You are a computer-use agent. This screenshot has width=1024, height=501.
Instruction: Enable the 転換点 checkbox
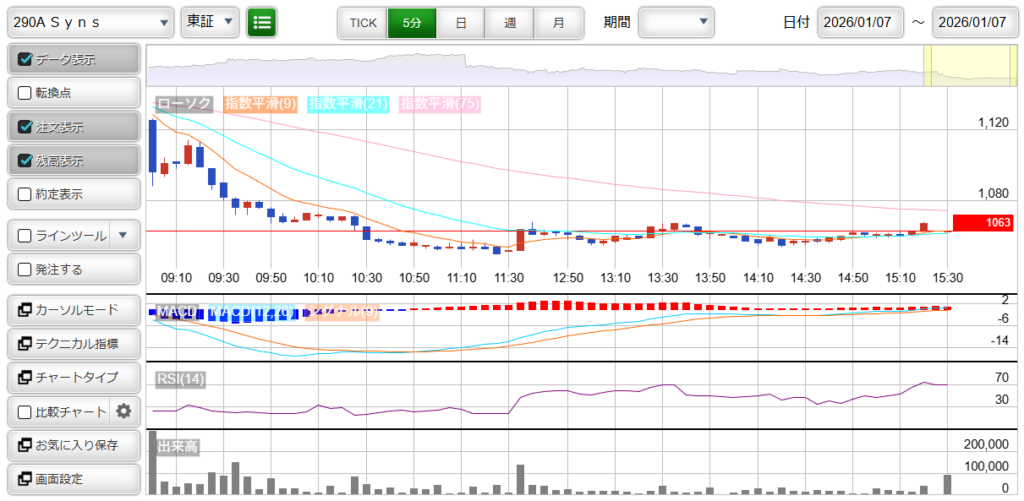pyautogui.click(x=26, y=92)
